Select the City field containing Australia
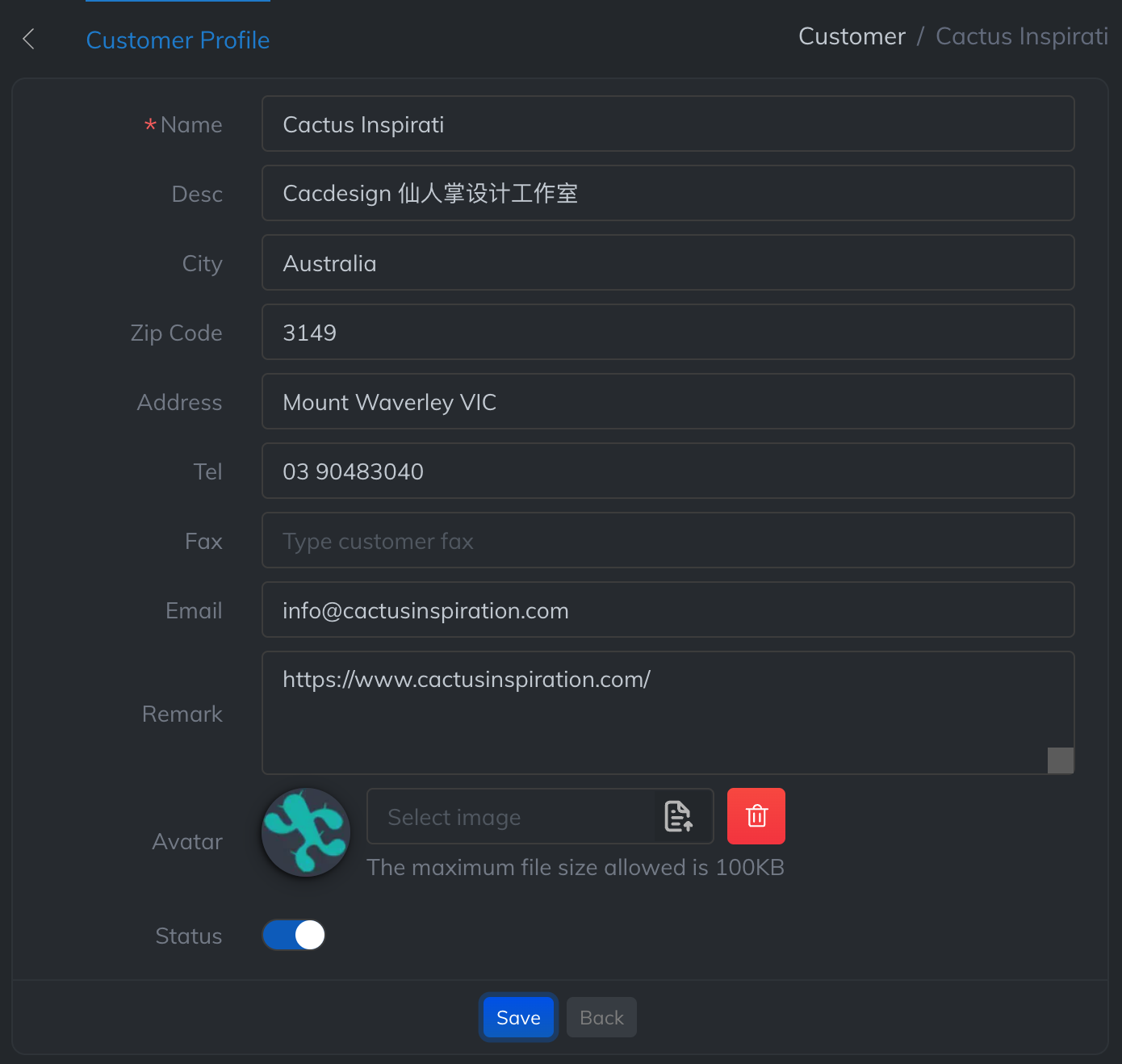The image size is (1122, 1064). click(x=668, y=263)
